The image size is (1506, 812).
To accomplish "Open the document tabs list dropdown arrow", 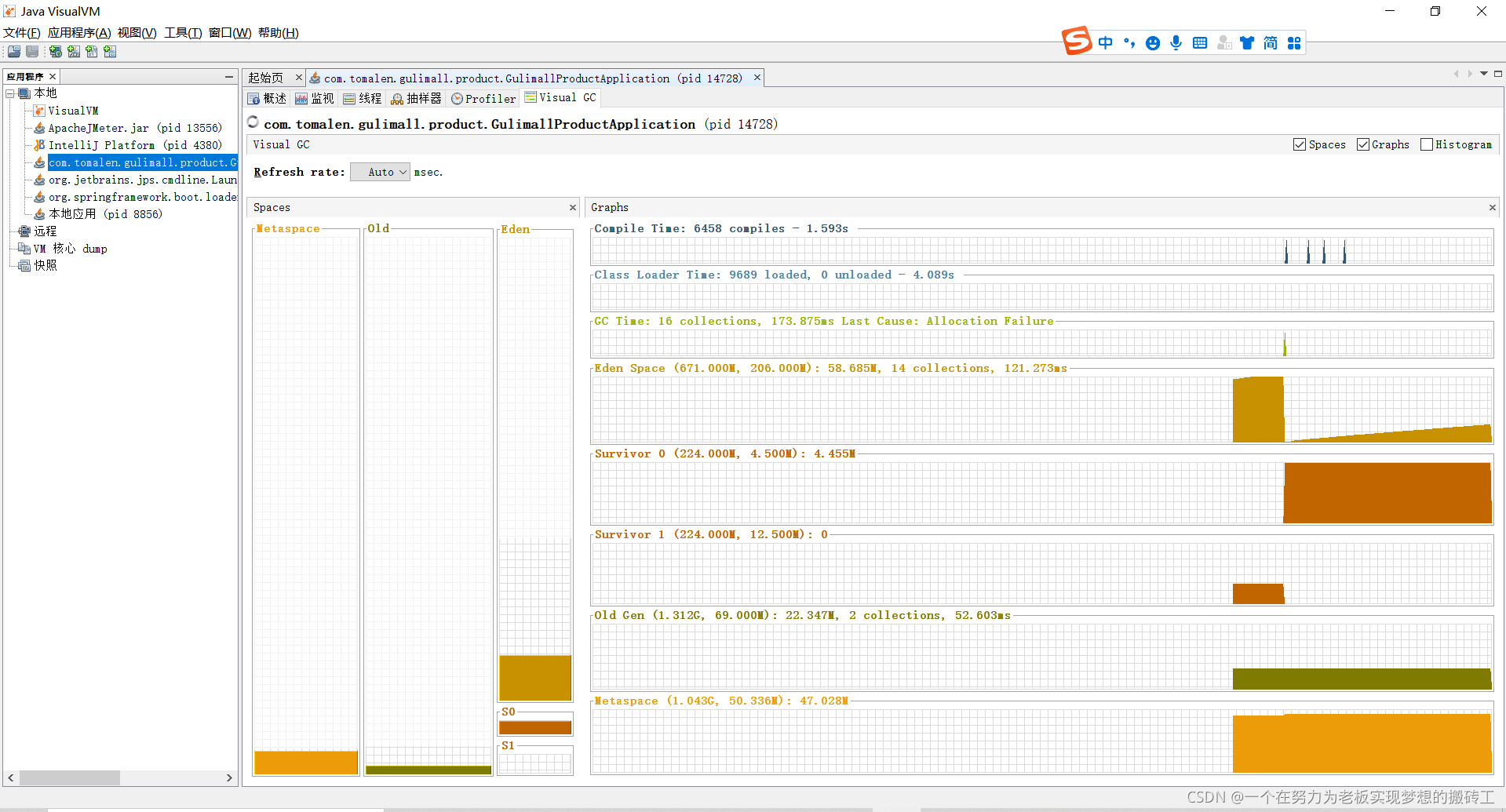I will coord(1484,74).
